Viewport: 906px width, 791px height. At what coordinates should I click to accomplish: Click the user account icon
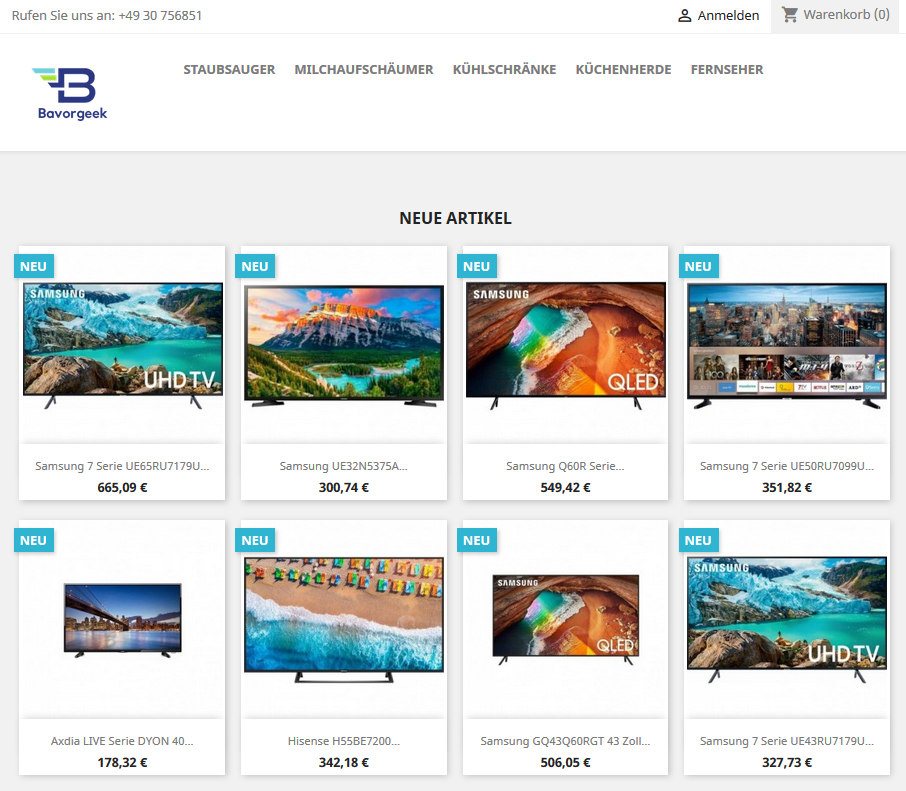(684, 16)
